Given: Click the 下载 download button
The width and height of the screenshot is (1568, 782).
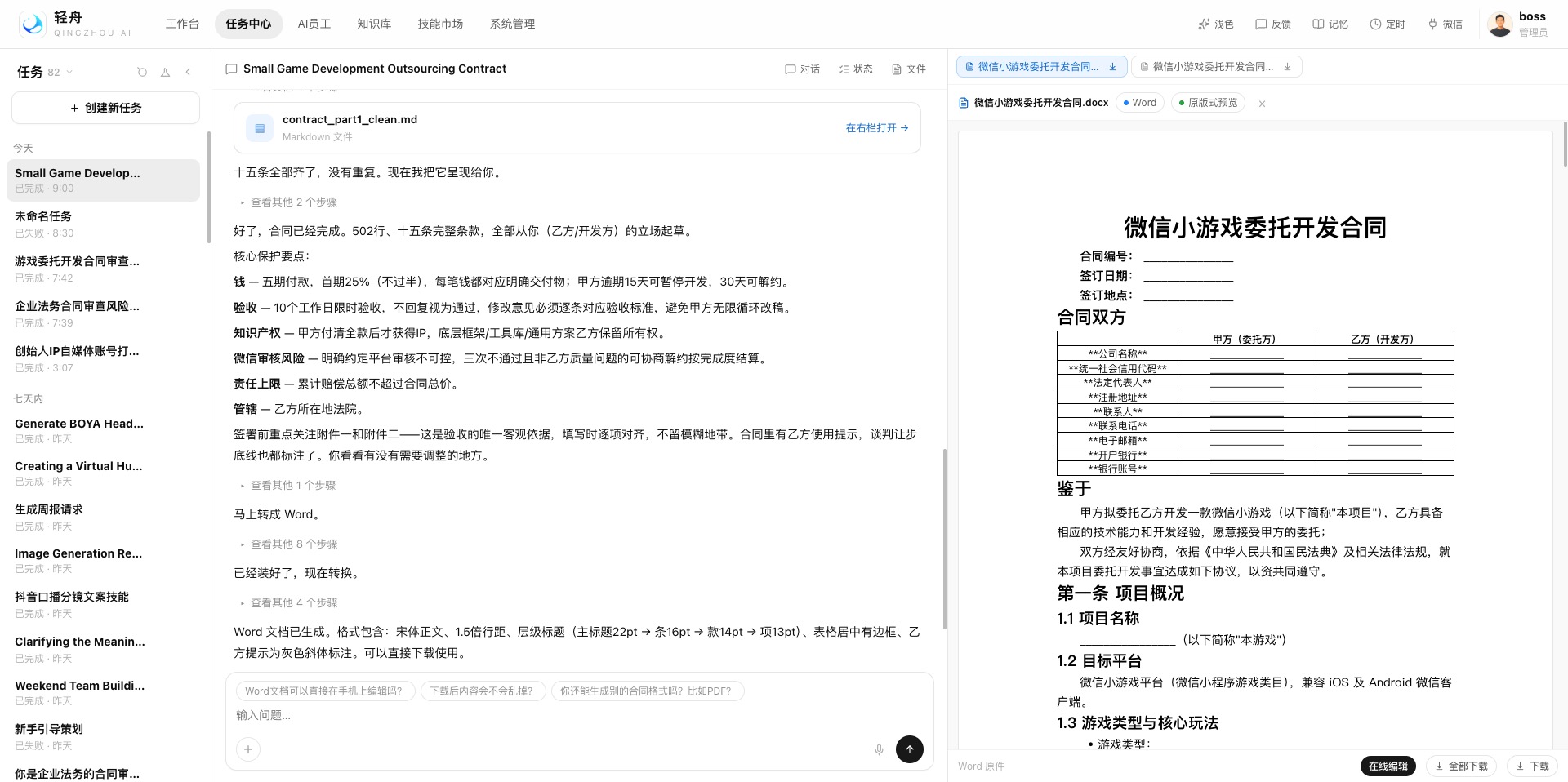Looking at the screenshot, I should (x=1532, y=766).
